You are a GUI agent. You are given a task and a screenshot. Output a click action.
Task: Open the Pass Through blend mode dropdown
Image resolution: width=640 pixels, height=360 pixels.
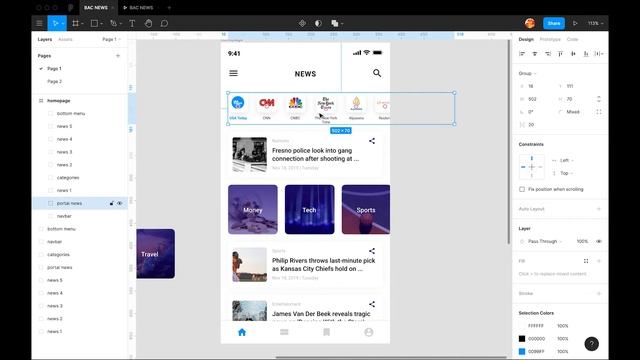[x=545, y=241]
